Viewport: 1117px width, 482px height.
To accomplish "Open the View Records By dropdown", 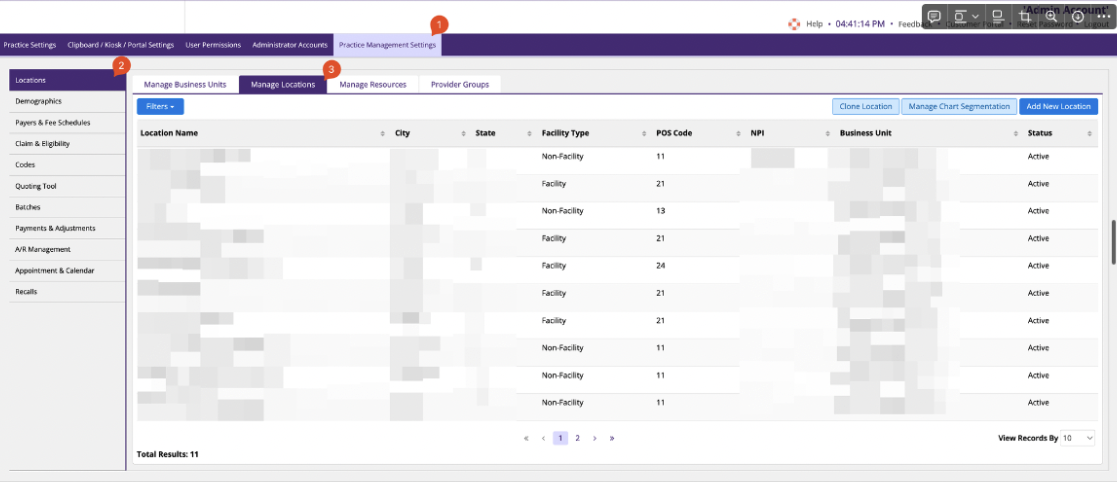I will click(x=1077, y=439).
